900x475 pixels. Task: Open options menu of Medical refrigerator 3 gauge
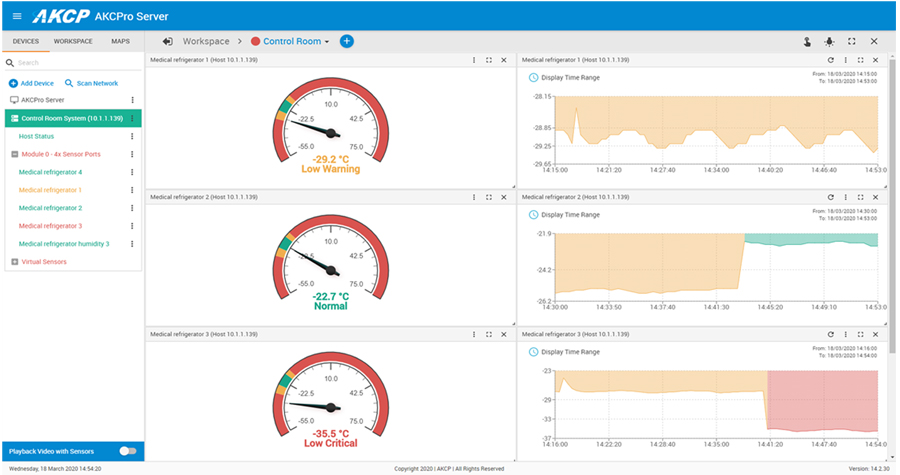pos(474,334)
